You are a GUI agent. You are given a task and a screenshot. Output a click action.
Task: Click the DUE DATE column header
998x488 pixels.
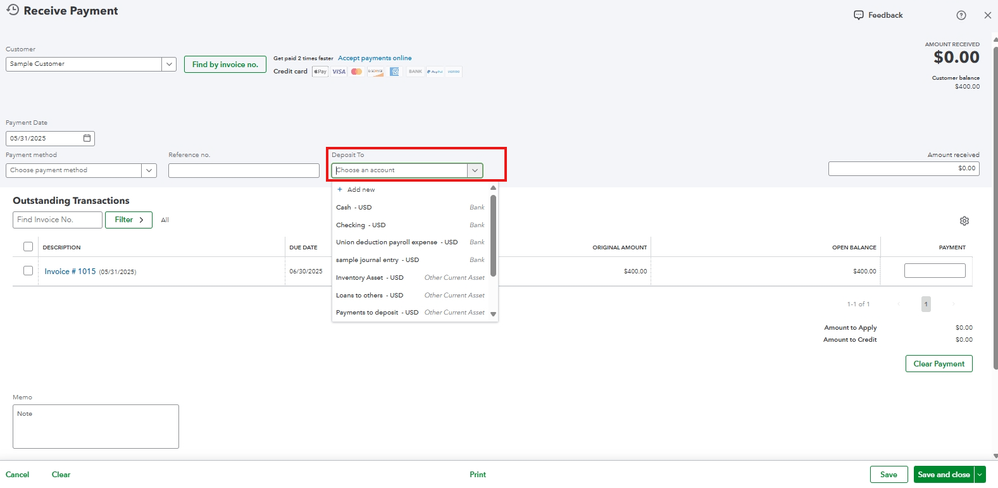303,247
